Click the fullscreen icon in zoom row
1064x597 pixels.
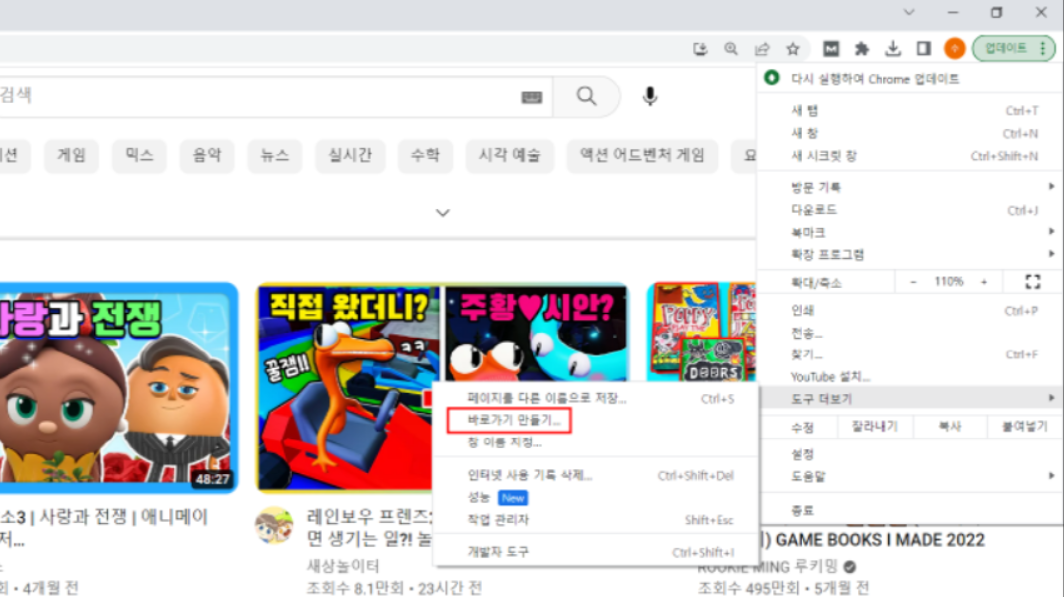click(1033, 282)
